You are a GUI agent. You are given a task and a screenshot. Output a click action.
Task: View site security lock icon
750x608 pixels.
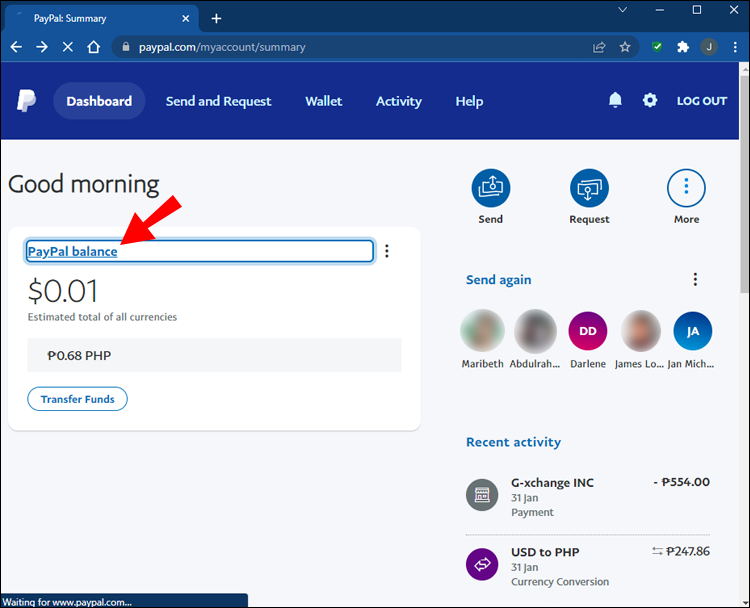point(126,47)
